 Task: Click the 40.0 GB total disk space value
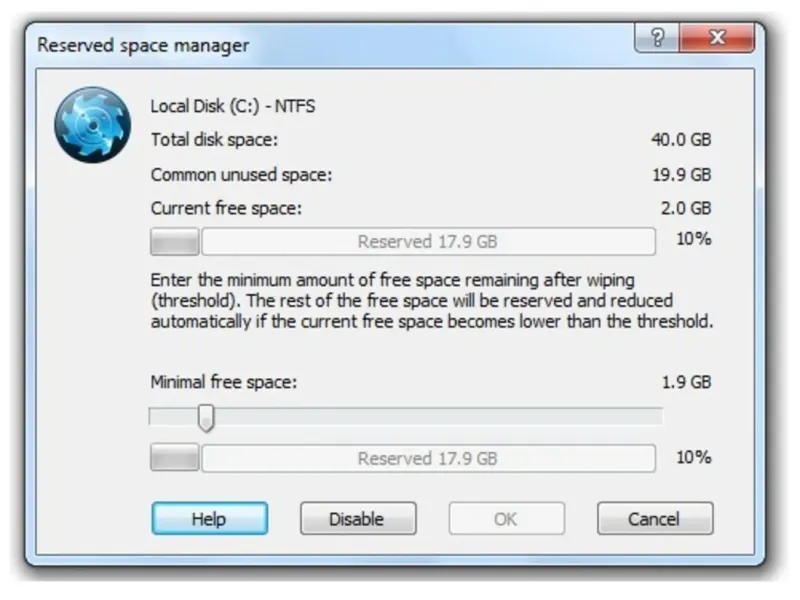pos(681,139)
